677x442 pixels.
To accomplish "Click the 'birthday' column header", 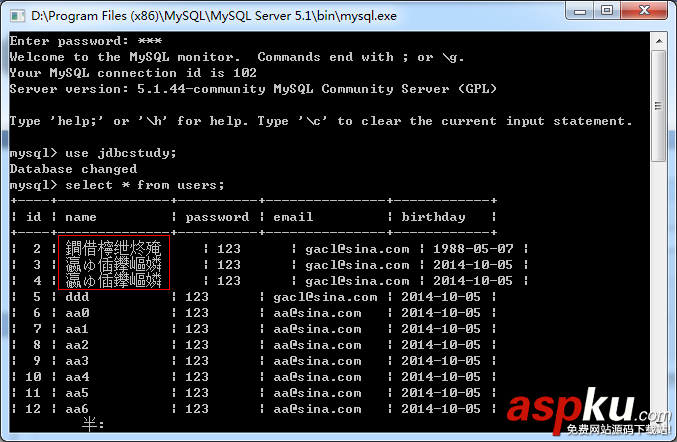I will (x=433, y=217).
